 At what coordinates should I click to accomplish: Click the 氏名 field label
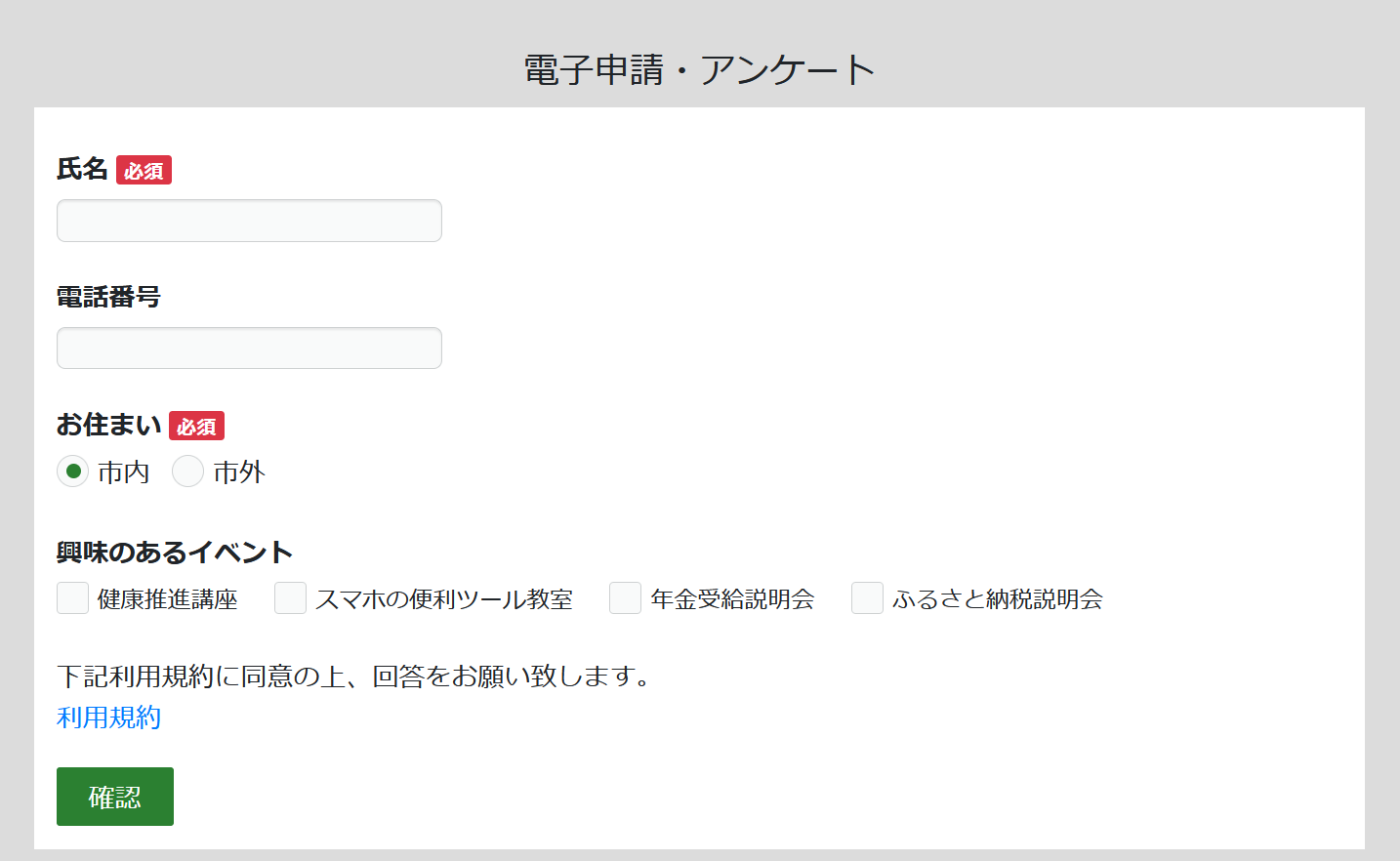(x=82, y=169)
